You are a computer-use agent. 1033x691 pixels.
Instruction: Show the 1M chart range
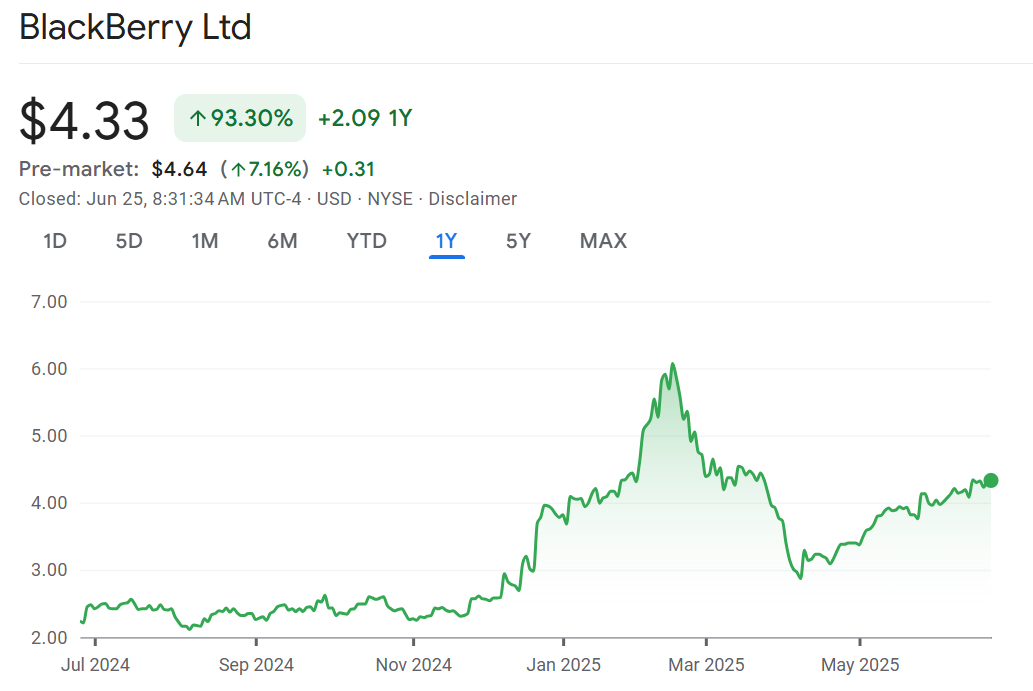(x=205, y=241)
